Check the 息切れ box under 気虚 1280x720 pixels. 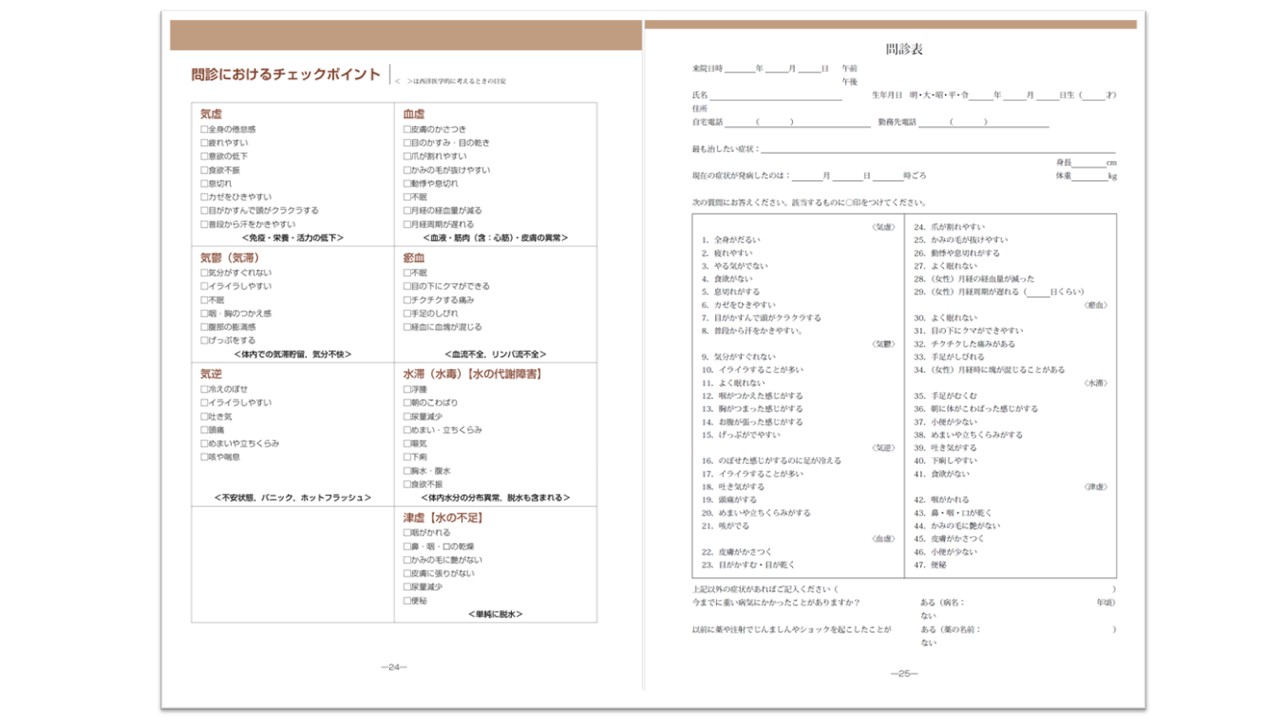coord(204,184)
